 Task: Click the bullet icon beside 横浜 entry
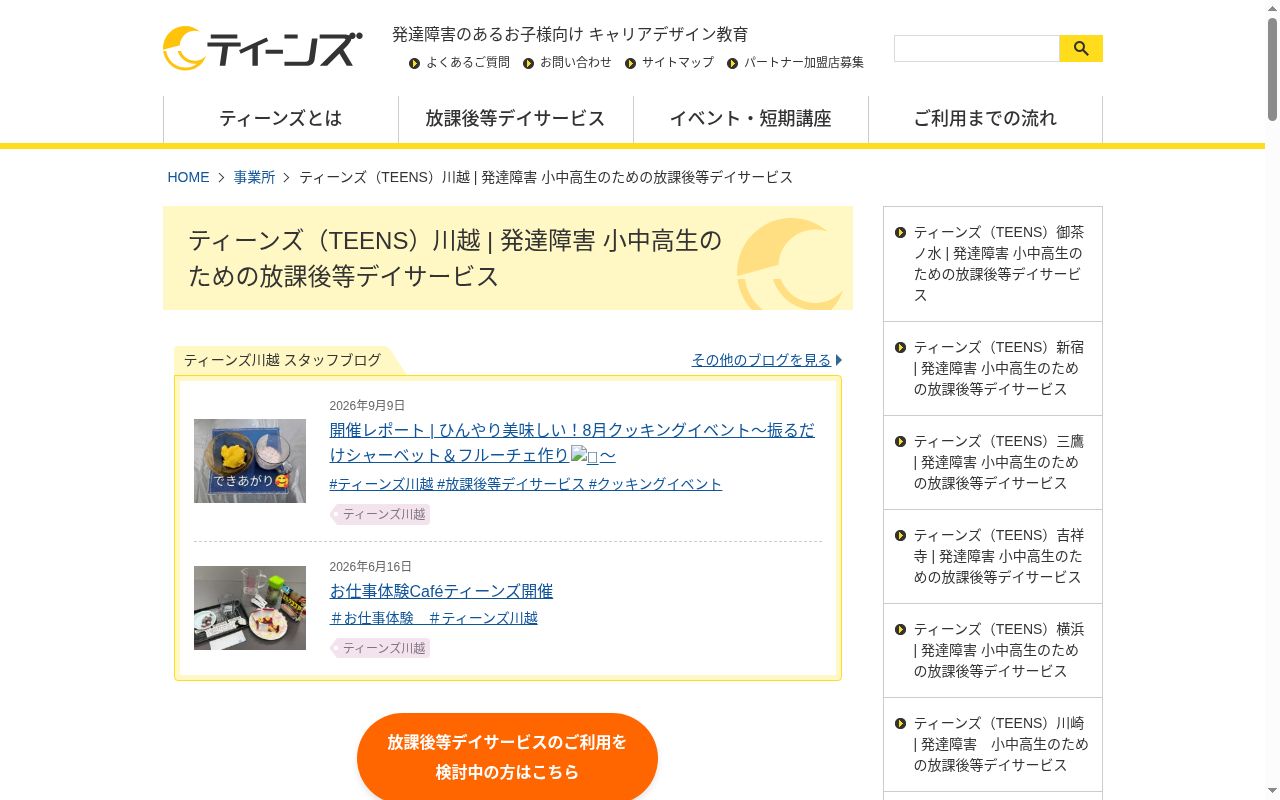(x=900, y=629)
